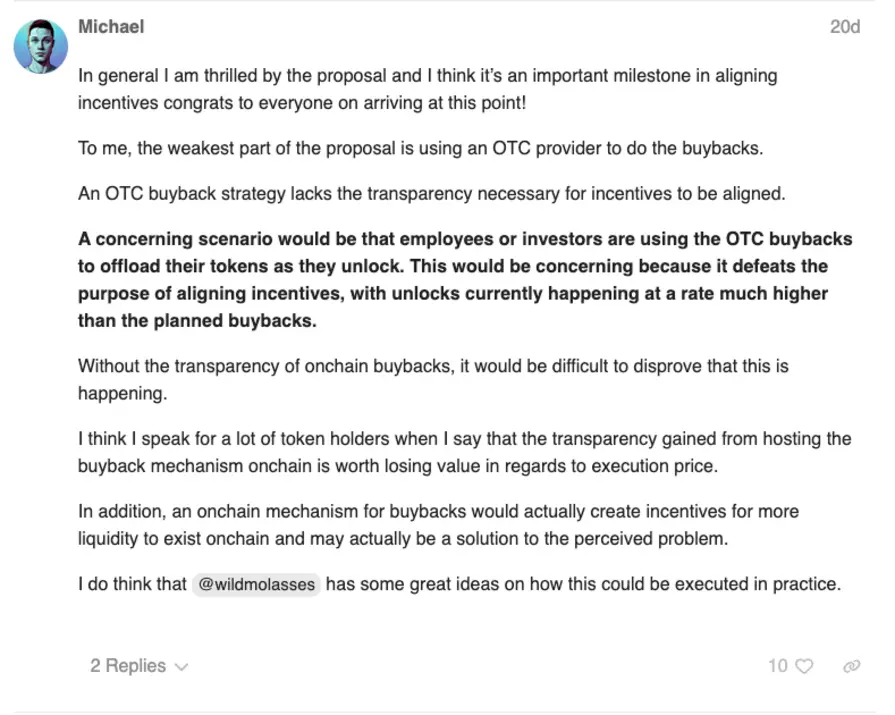Click the line "Without the transparency of onchain buybacks"

coord(433,366)
